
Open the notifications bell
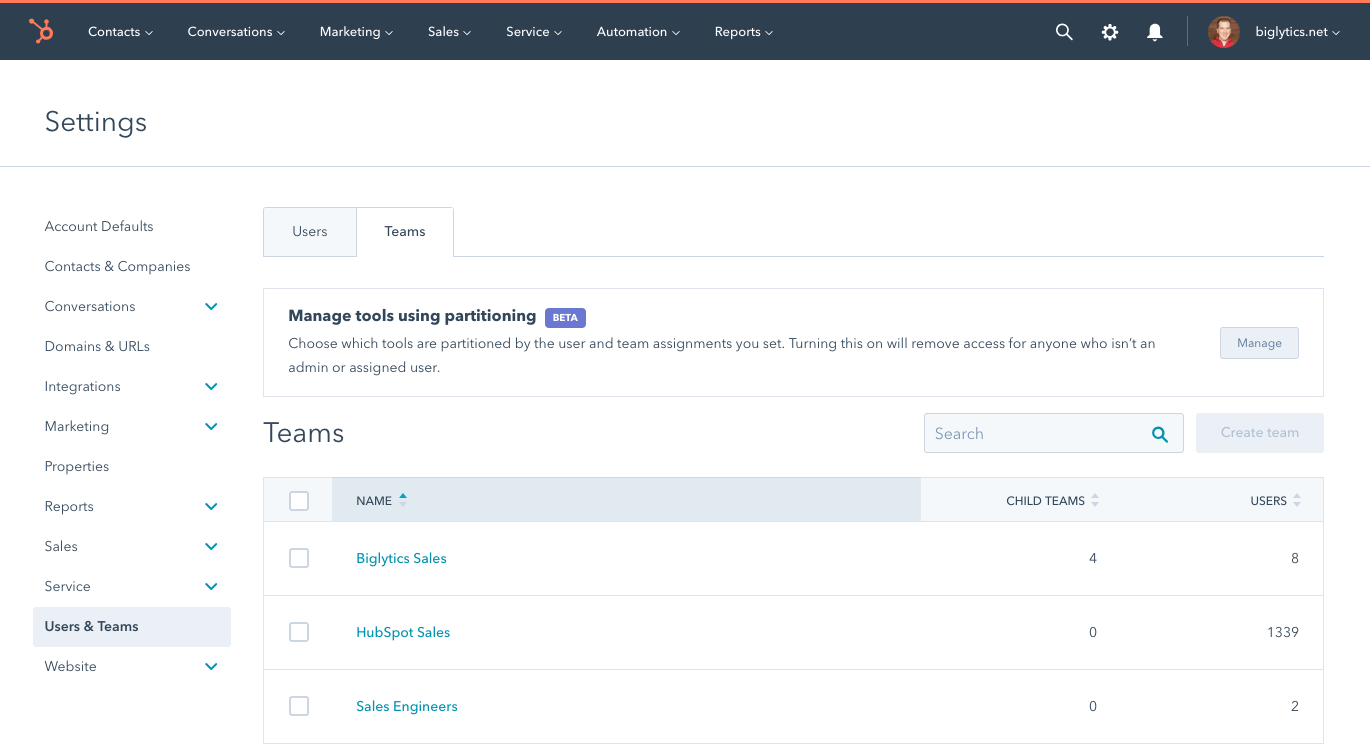(1155, 32)
